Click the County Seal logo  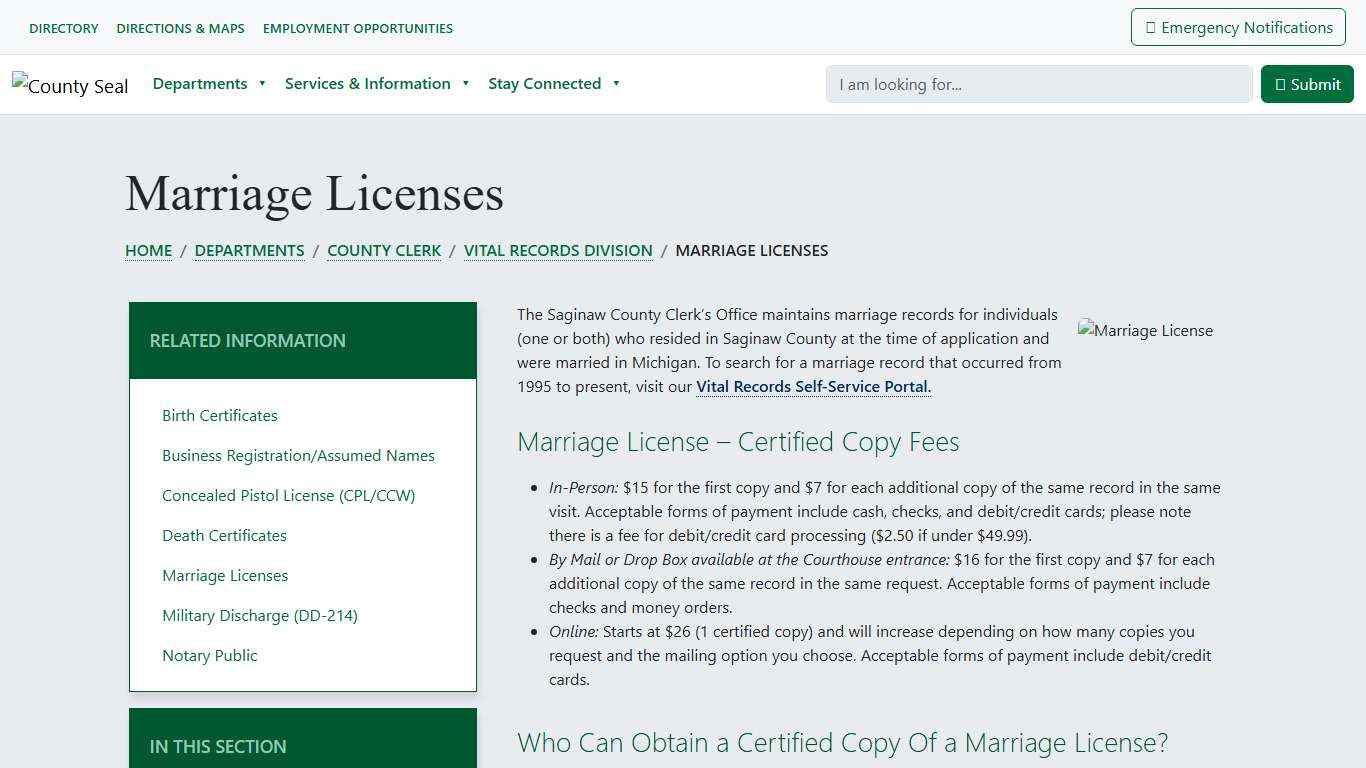(x=70, y=85)
